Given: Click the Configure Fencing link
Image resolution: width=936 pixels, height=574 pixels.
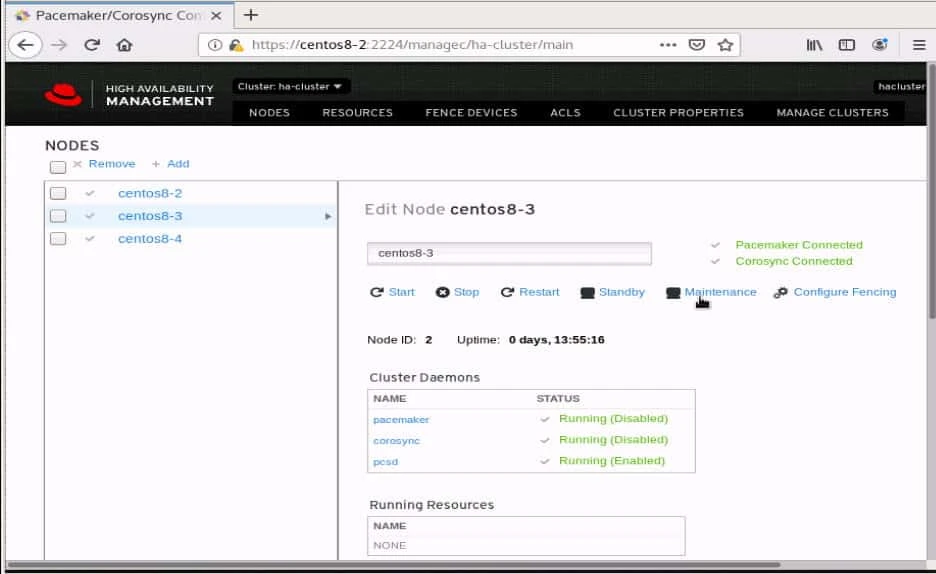Looking at the screenshot, I should (x=845, y=292).
